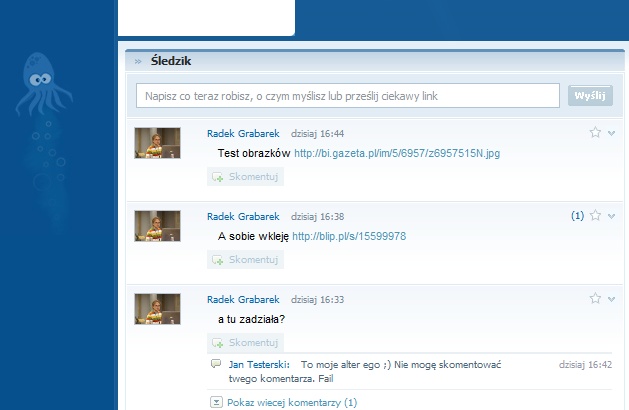Star the 16:33 a tu zadziała post

point(595,298)
